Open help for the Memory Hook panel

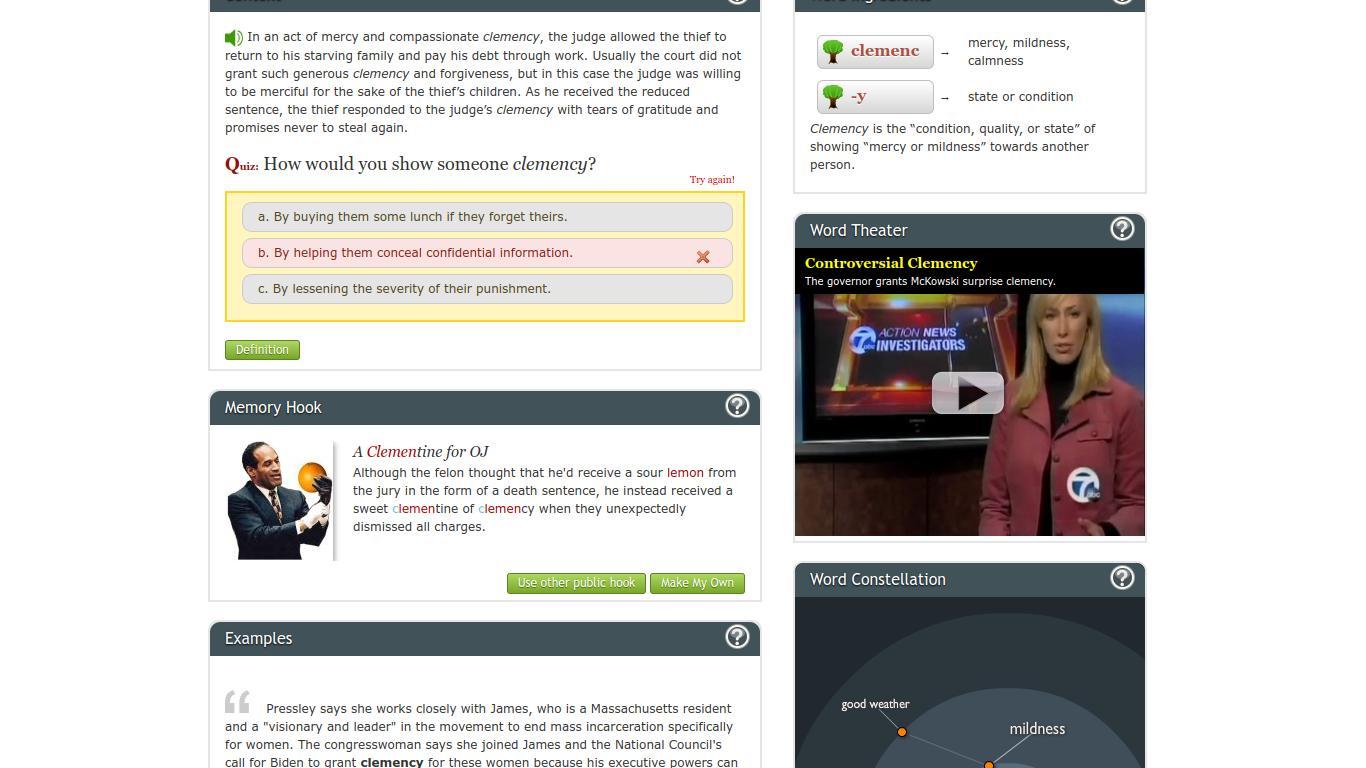[x=737, y=406]
